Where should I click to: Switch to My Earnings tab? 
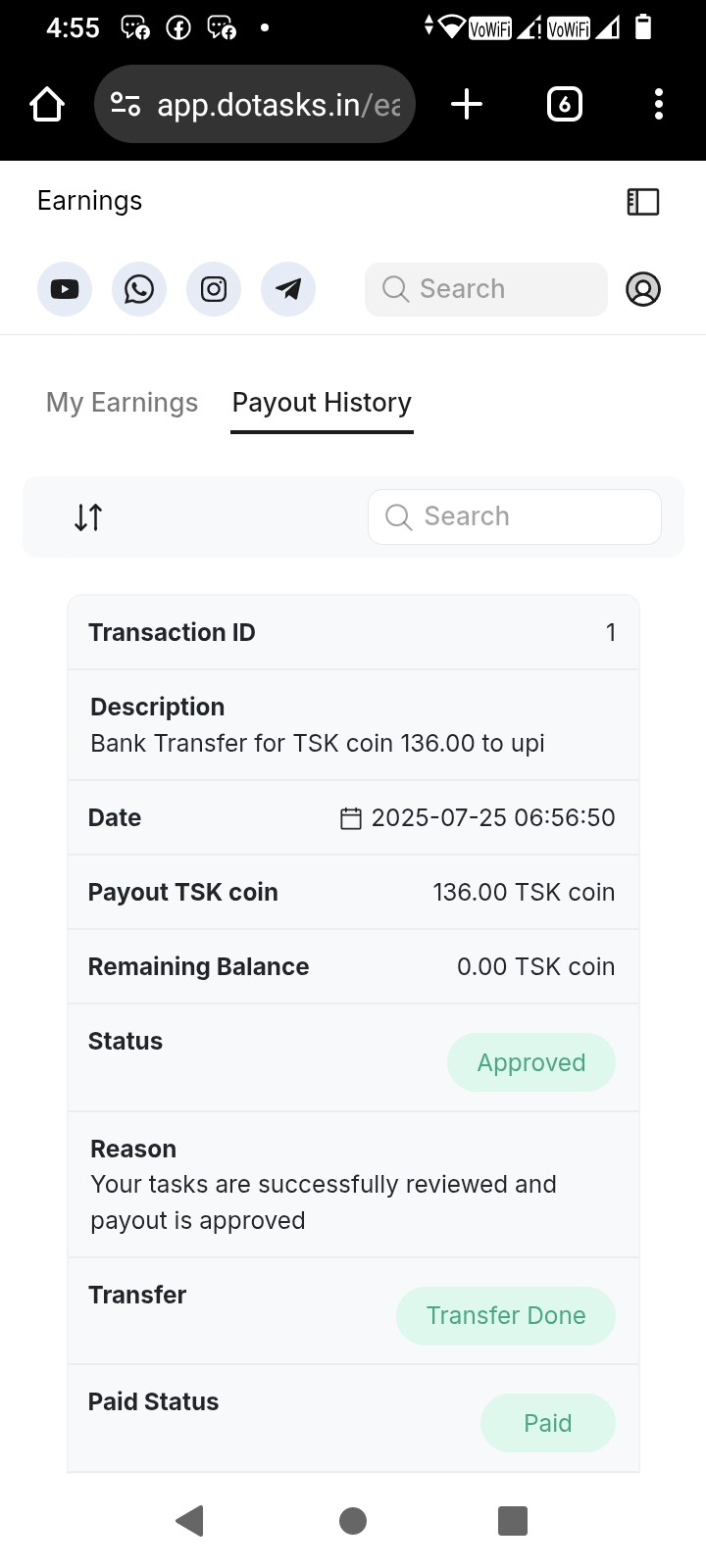122,403
